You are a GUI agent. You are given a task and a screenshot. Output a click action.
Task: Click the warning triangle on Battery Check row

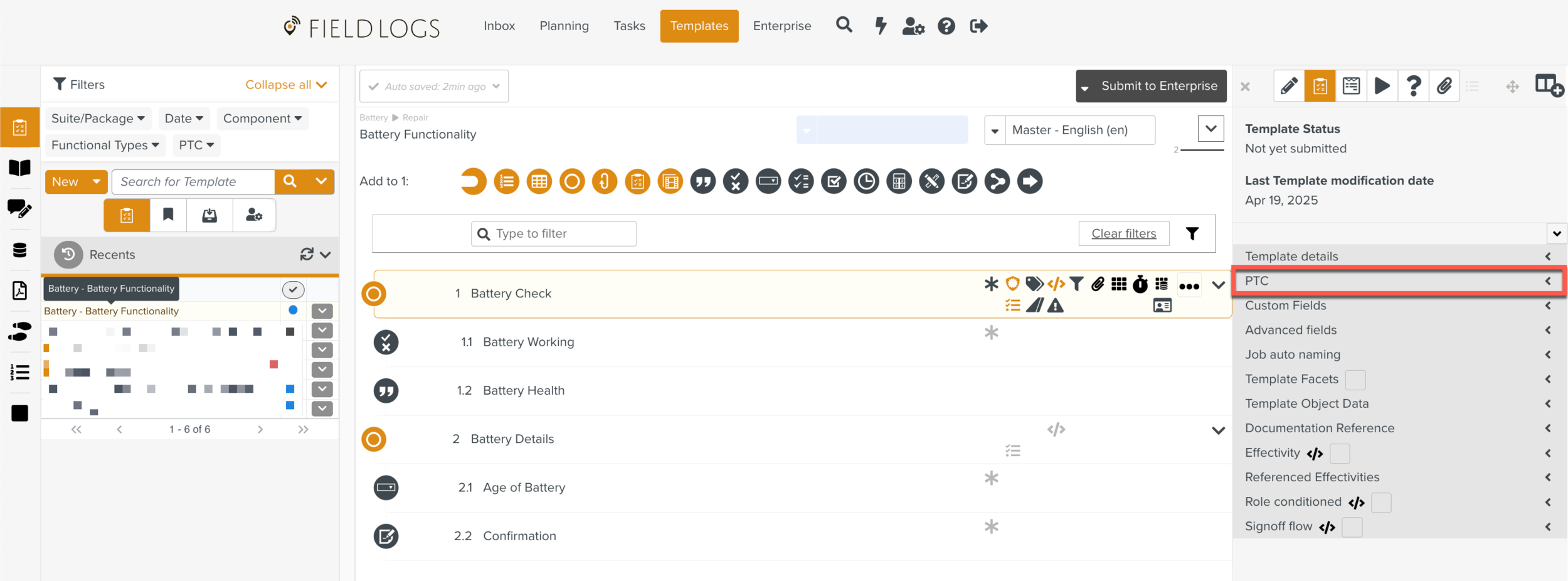1057,306
